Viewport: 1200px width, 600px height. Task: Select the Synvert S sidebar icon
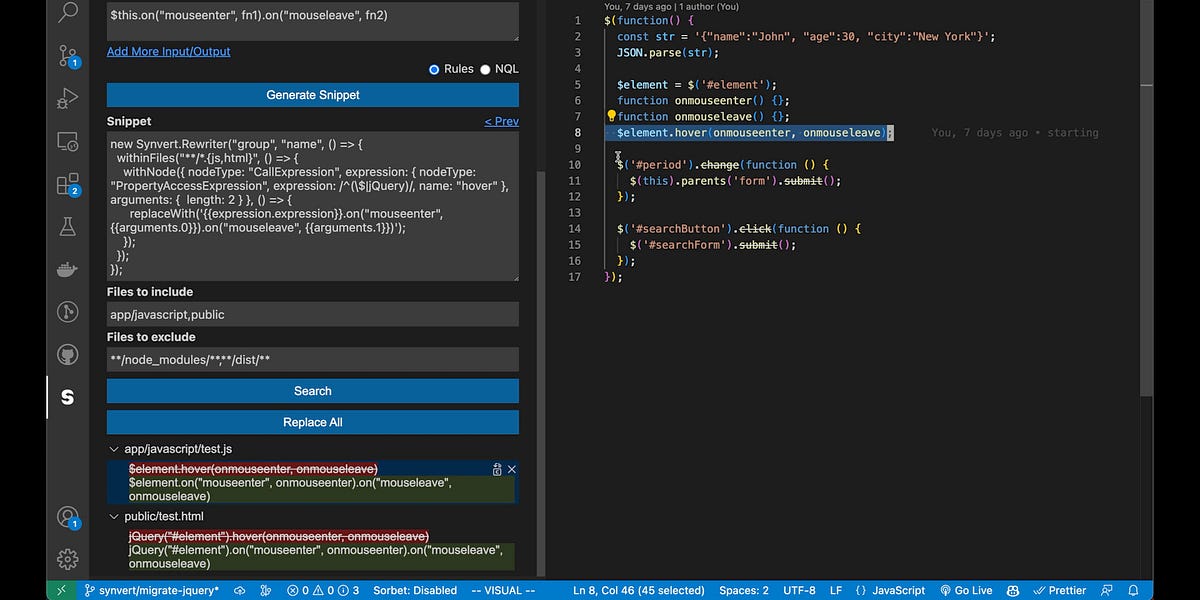click(67, 397)
